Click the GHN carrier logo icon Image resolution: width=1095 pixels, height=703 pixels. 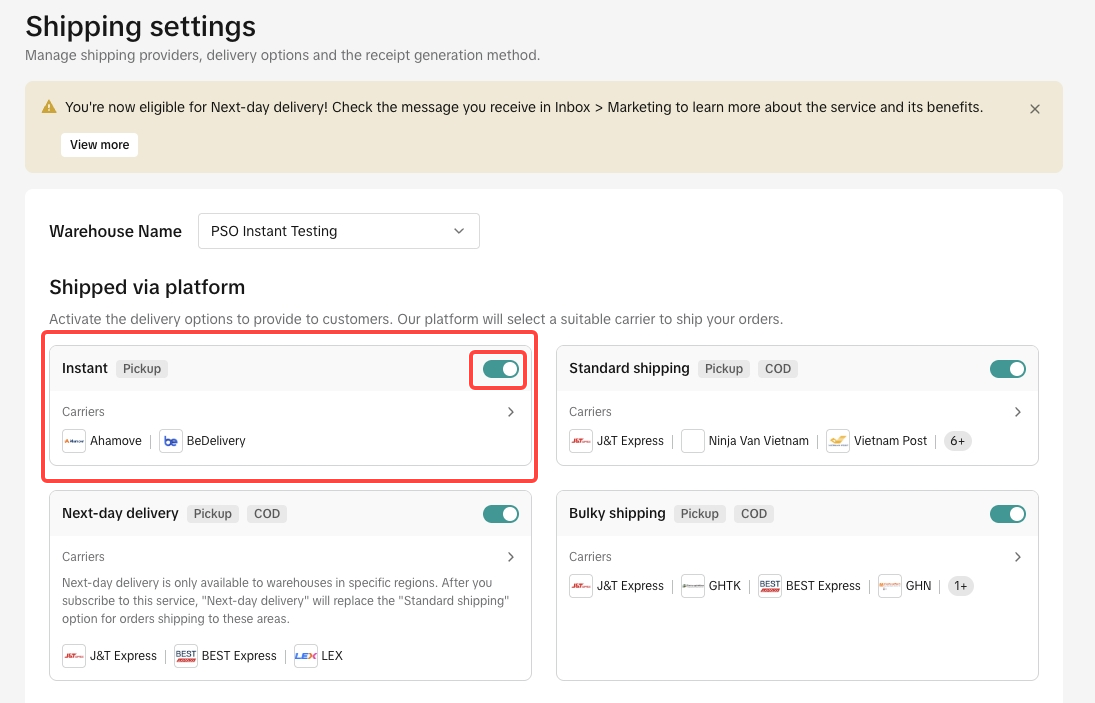click(890, 586)
